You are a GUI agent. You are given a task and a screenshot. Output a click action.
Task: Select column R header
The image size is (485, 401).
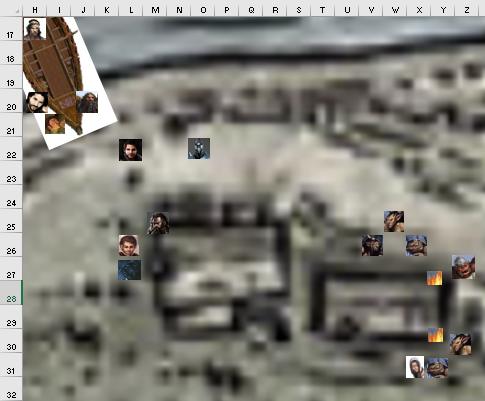275,10
